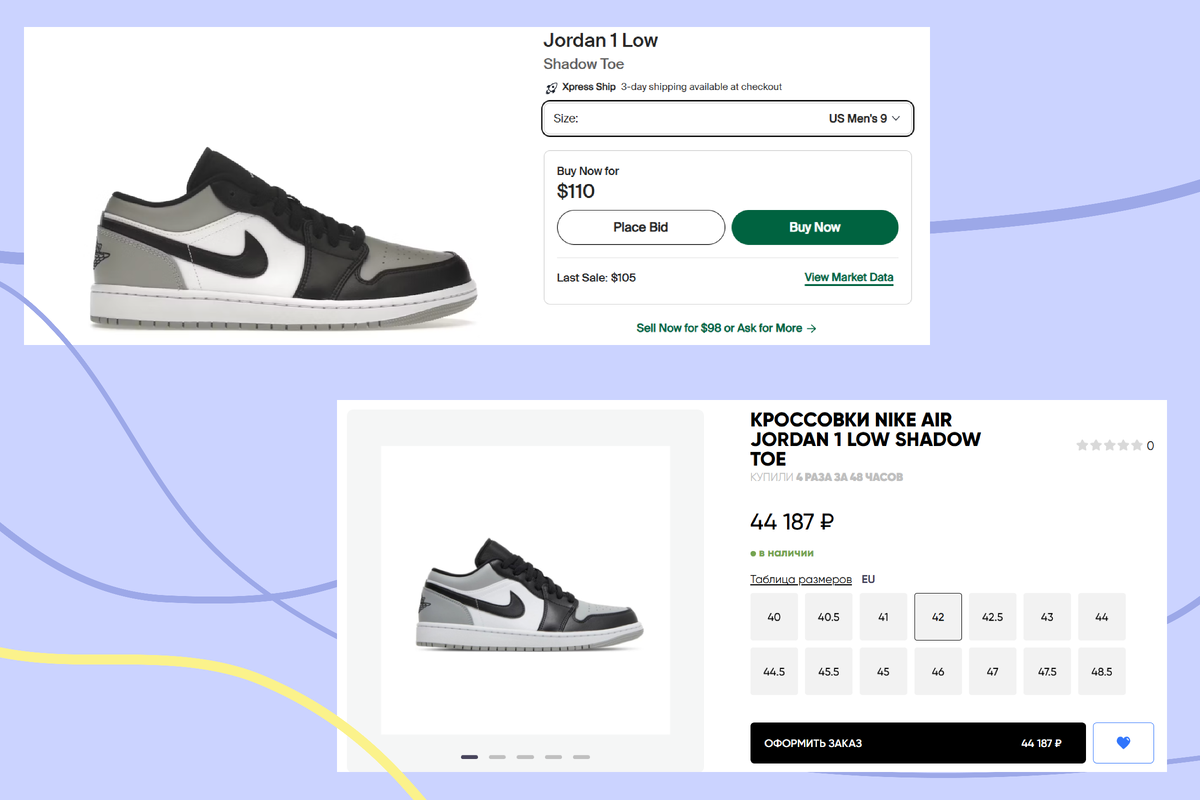Open the US Men's 9 size dropdown
1200x800 pixels.
click(727, 118)
